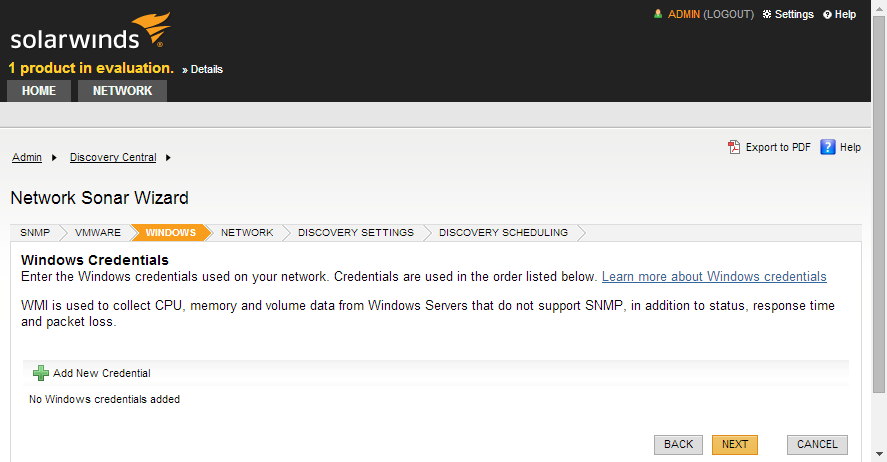Open Learn more about Windows credentials link
This screenshot has height=462, width=887.
pyautogui.click(x=714, y=277)
